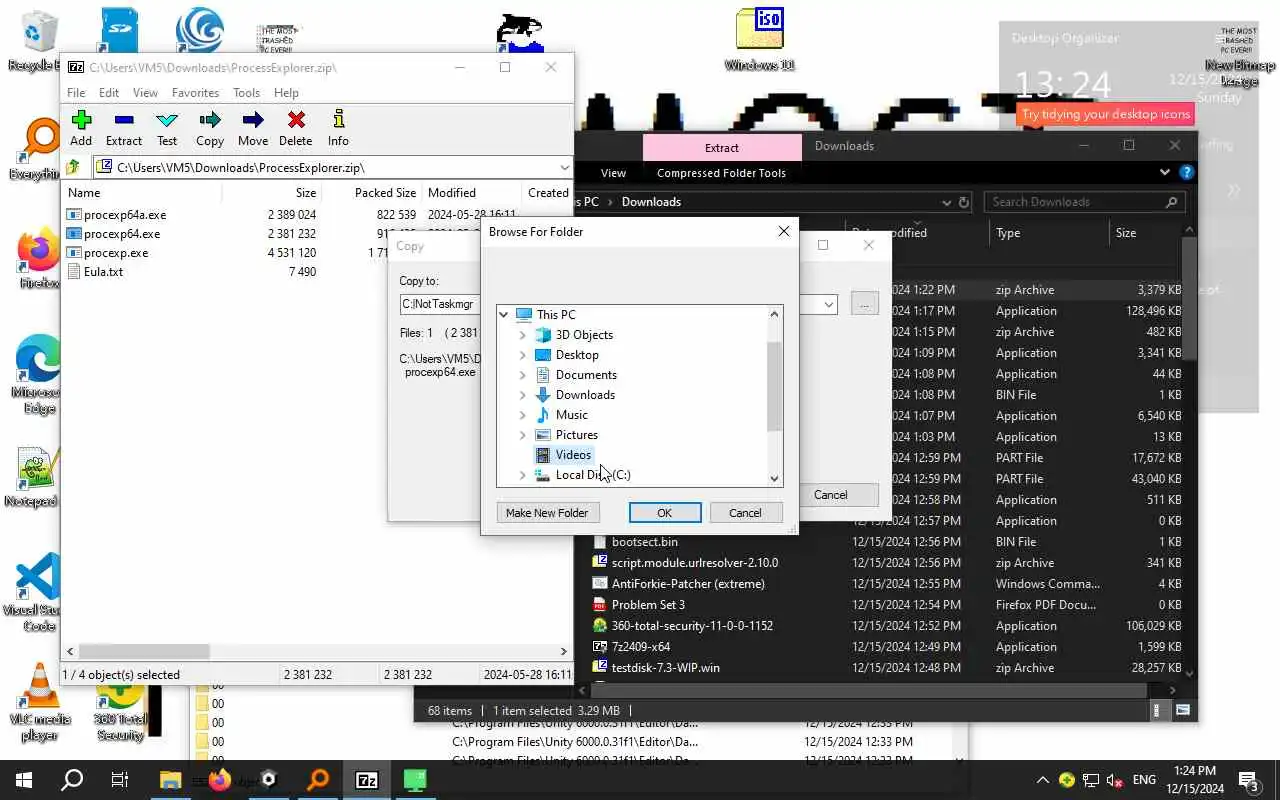Click the 7-Zip Add toolbar icon
This screenshot has width=1280, height=800.
pos(81,128)
